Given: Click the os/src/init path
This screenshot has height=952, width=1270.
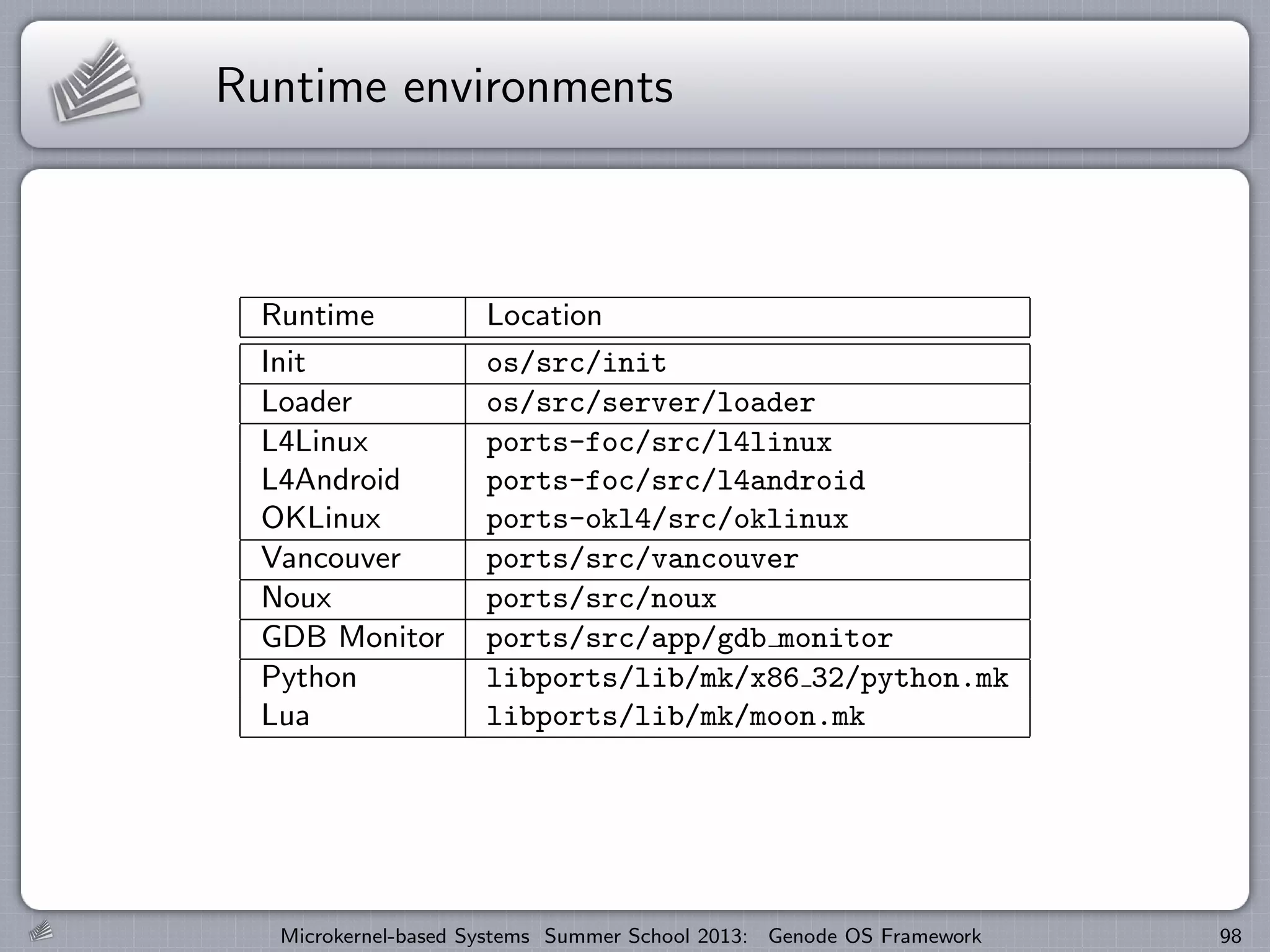Looking at the screenshot, I should pos(576,363).
